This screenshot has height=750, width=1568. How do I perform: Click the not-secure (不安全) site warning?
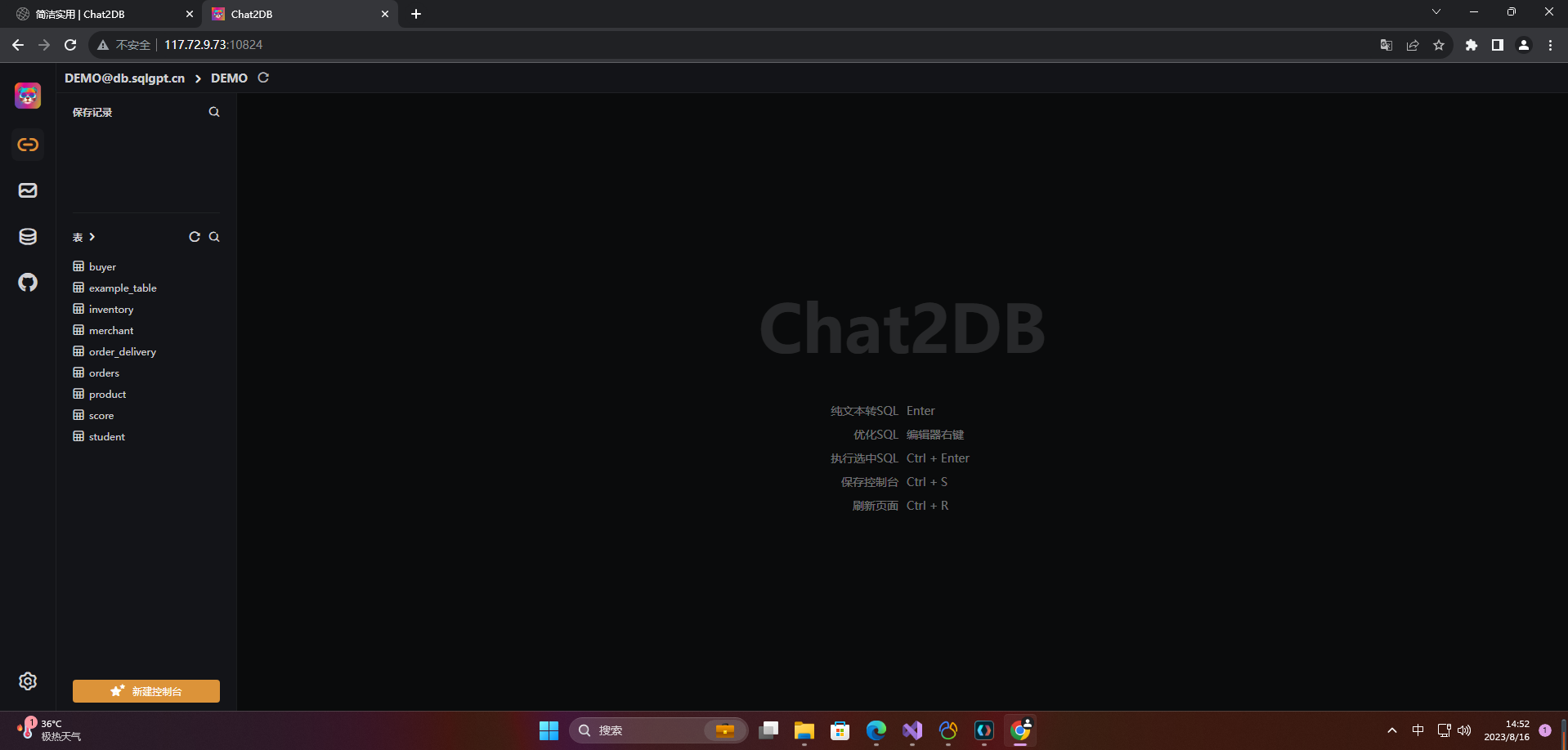pyautogui.click(x=124, y=45)
